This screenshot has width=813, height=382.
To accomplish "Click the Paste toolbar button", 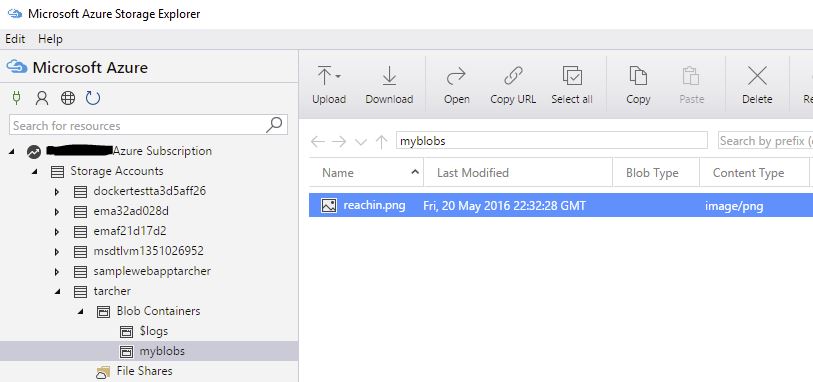I will tap(691, 85).
